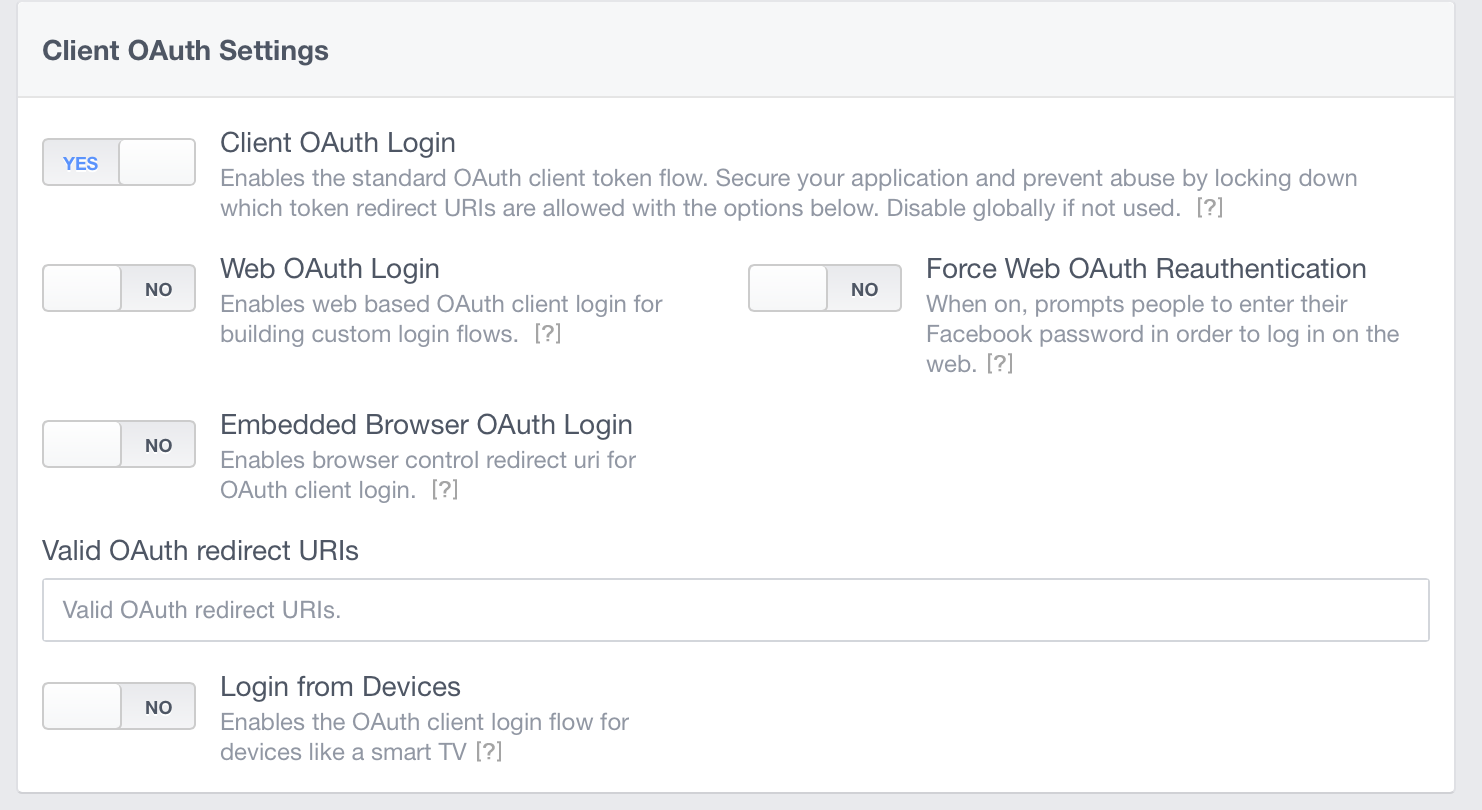
Task: Open help [?] for Web OAuth Login
Action: click(547, 334)
